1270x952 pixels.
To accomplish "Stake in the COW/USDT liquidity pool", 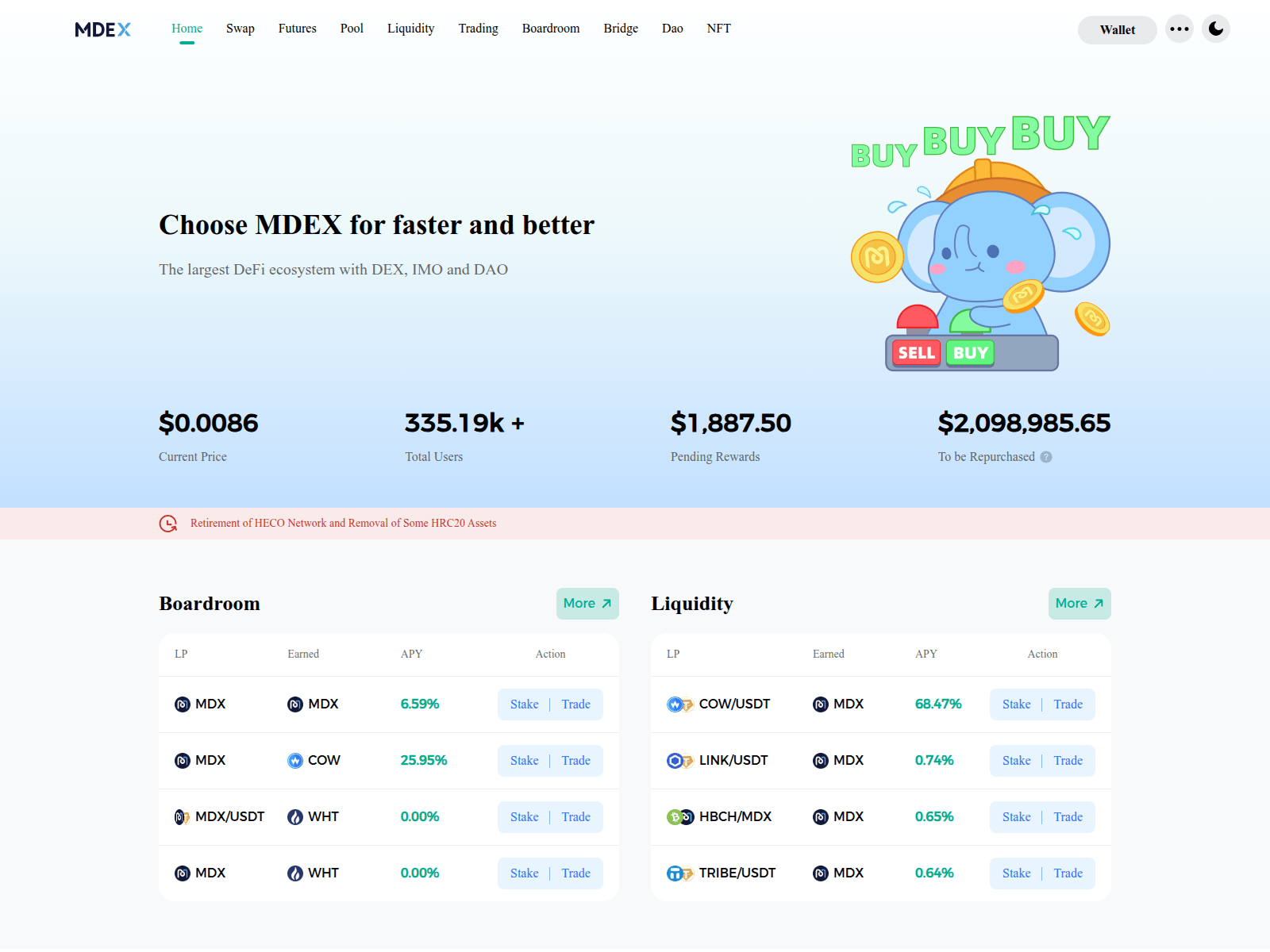I will pos(1016,704).
